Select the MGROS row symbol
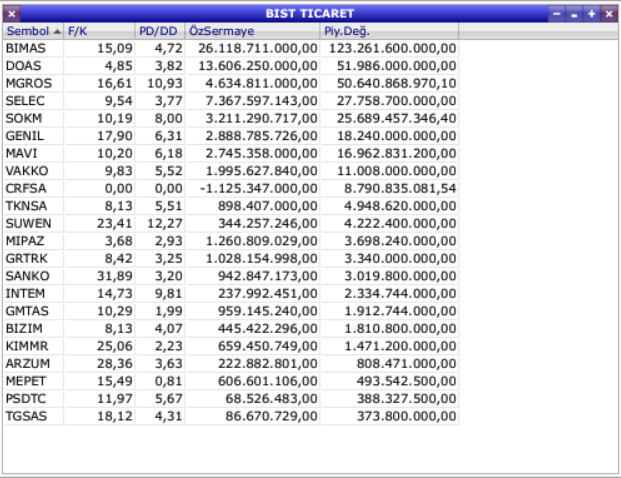 click(x=29, y=83)
